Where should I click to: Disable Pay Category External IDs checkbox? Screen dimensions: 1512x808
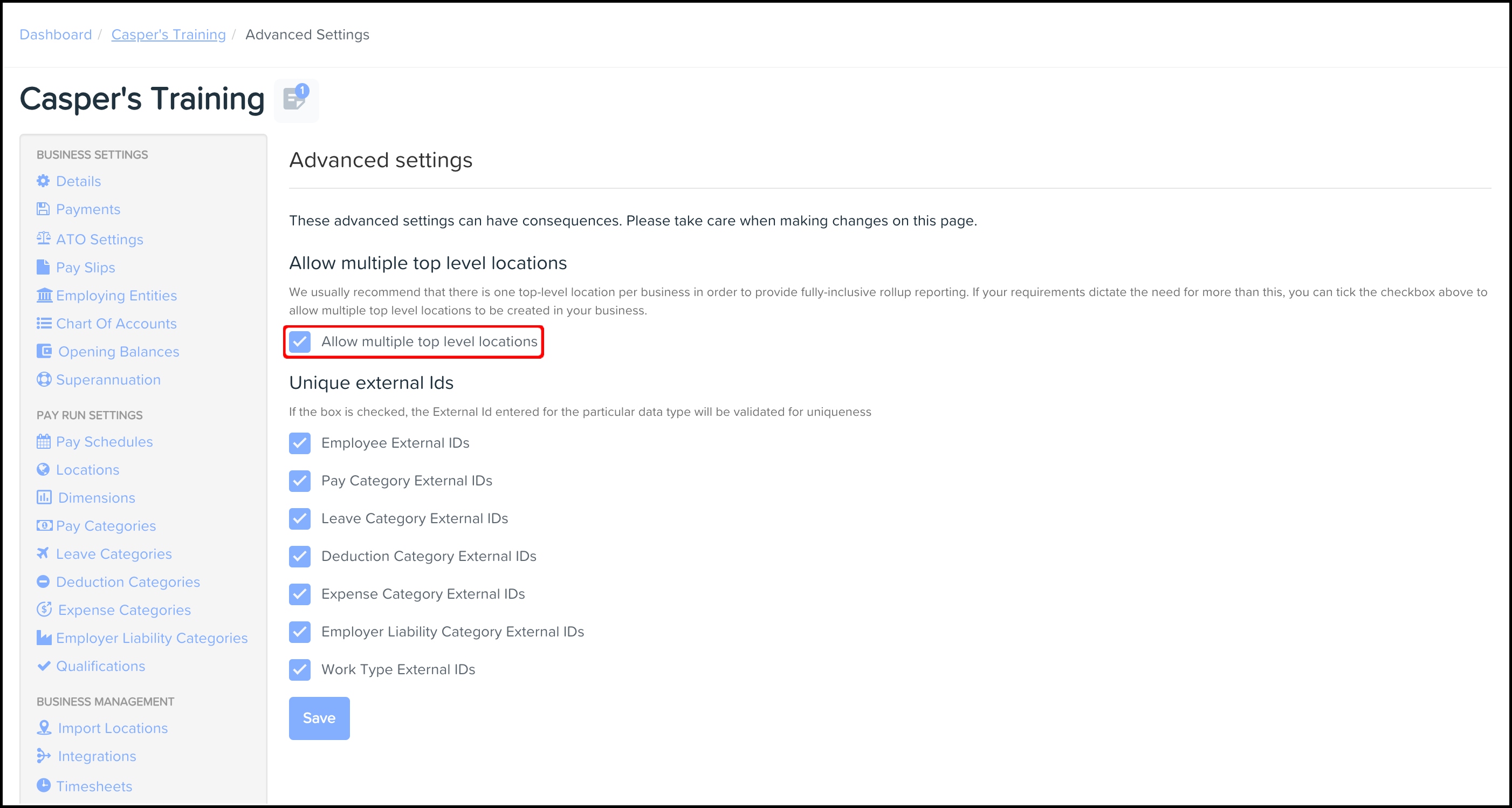[x=300, y=481]
